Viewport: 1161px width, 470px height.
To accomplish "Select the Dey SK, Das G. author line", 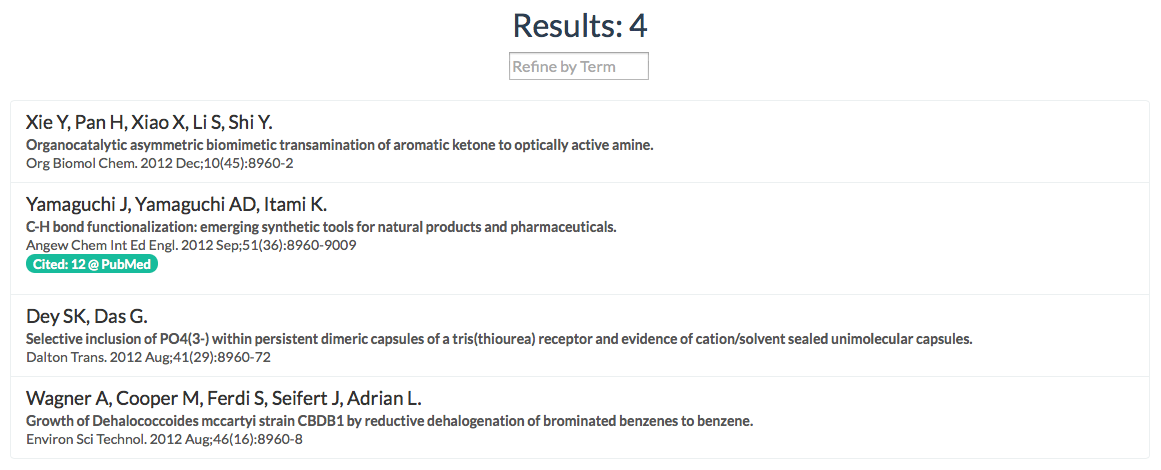I will point(87,317).
